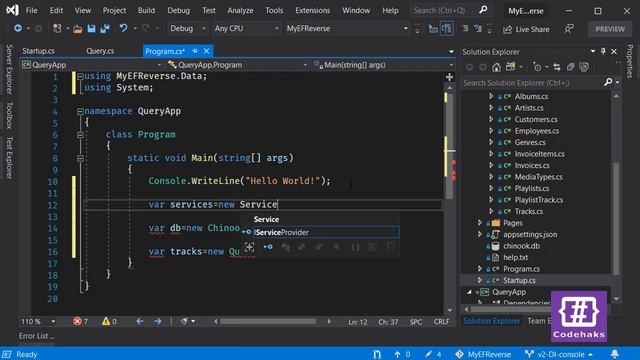Click the Navigate Backward toolbar icon

[x=18, y=28]
